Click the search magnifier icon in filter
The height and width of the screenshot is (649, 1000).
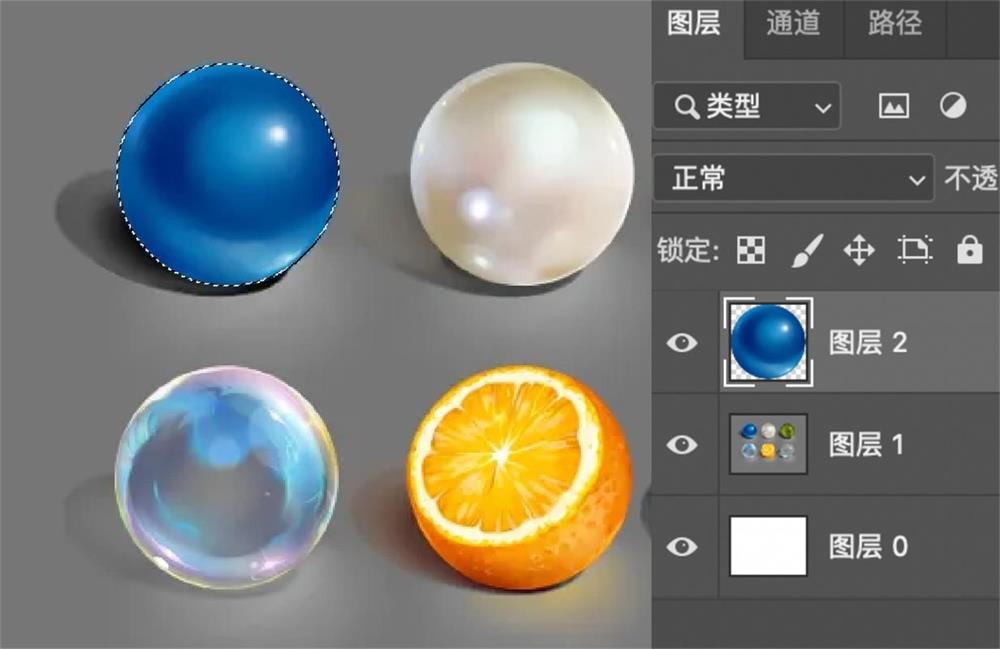pos(686,107)
